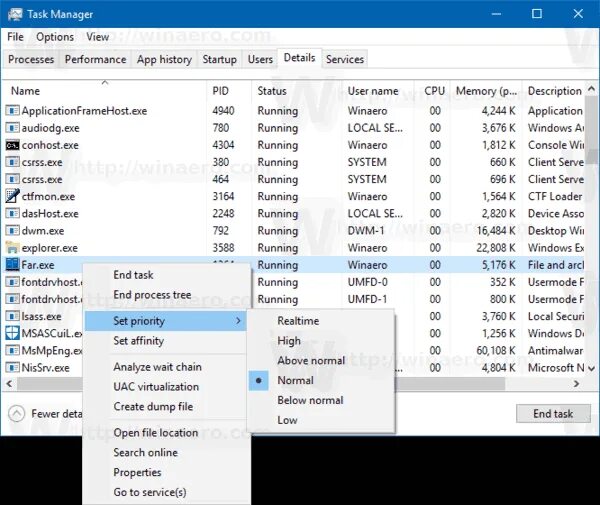Click the 22,808 K memory value
This screenshot has height=505, width=600.
(496, 248)
